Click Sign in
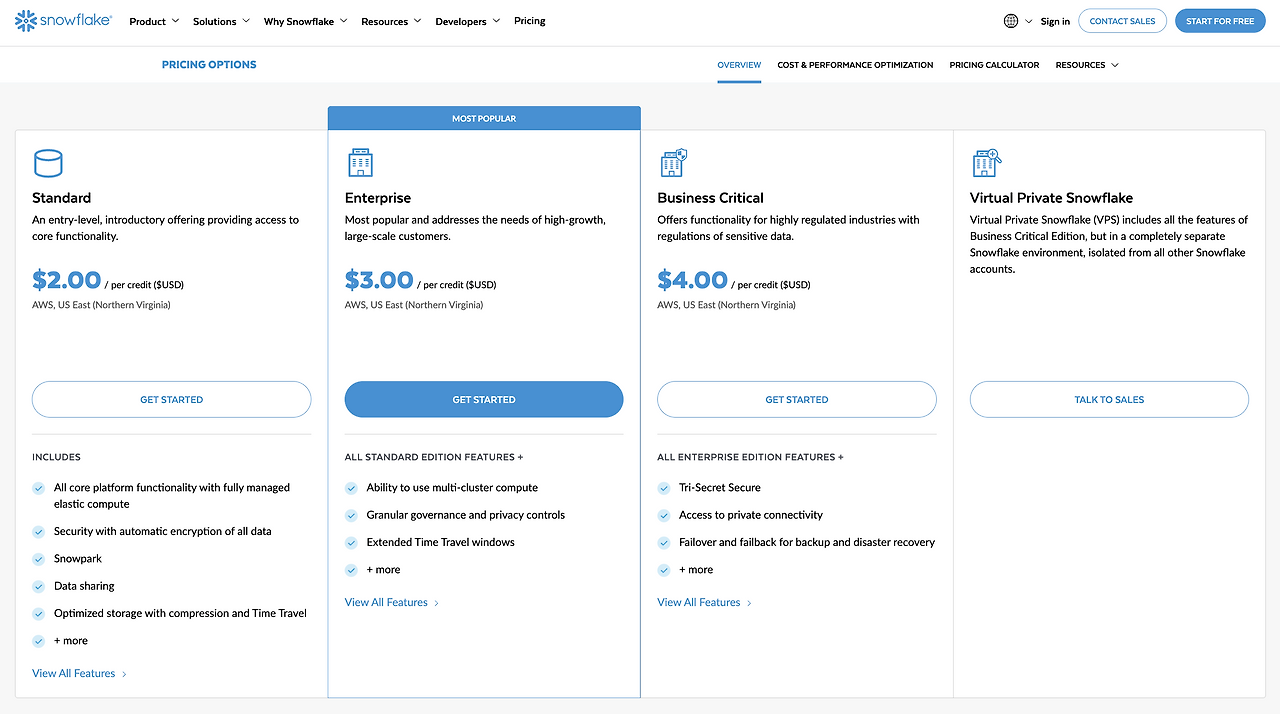Viewport: 1280px width, 714px height. (1055, 21)
